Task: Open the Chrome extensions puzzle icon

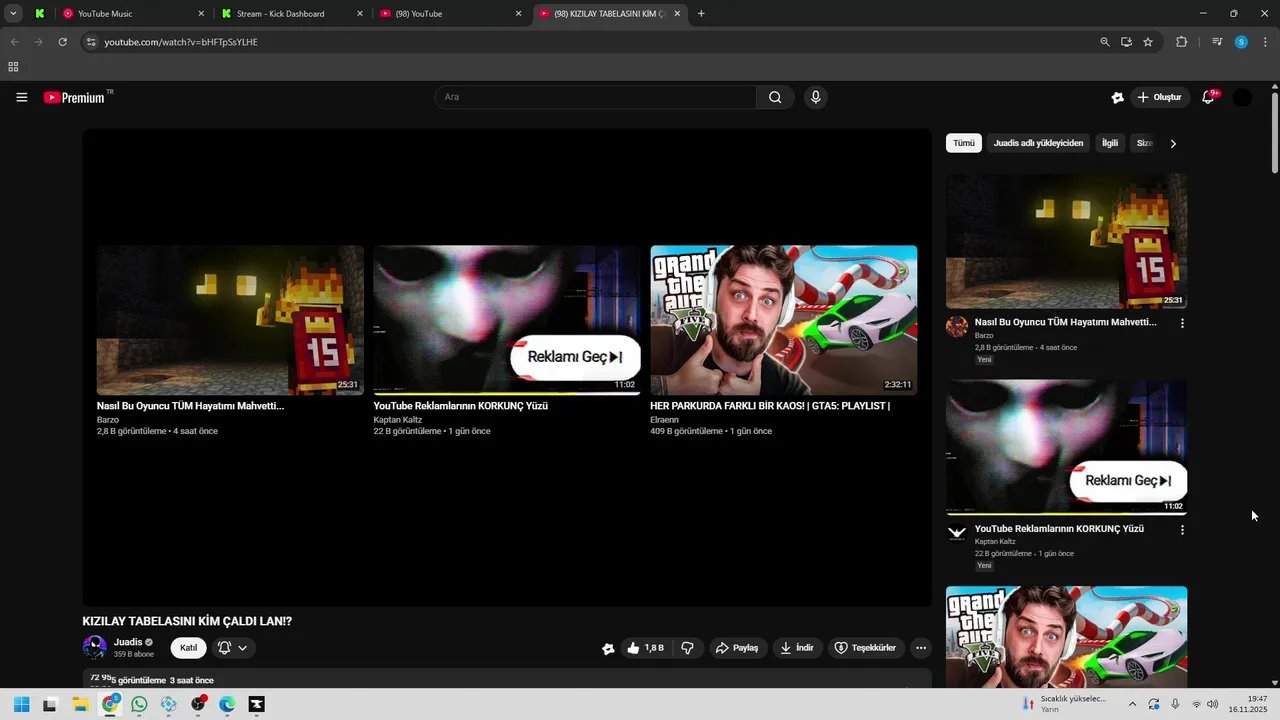Action: click(x=1182, y=42)
